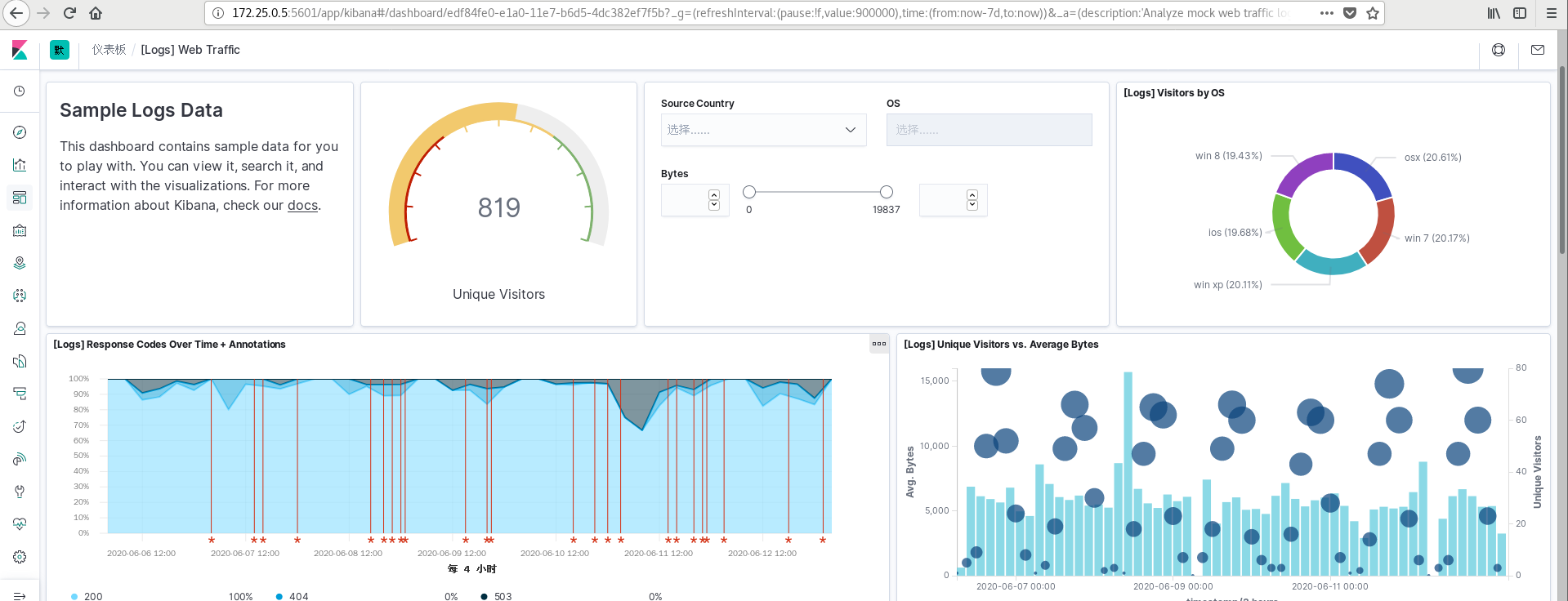1568x601 pixels.
Task: View site information icon in address bar
Action: point(218,13)
